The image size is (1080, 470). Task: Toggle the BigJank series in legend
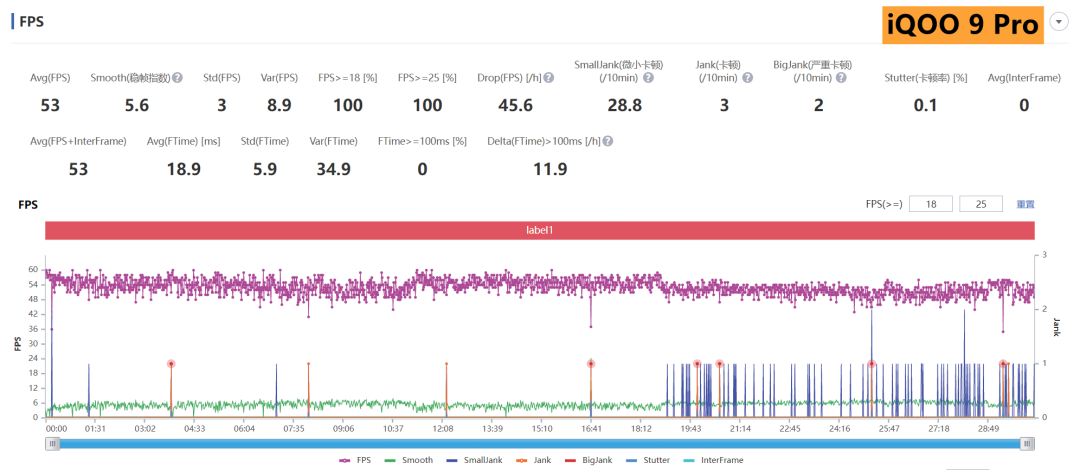(590, 460)
